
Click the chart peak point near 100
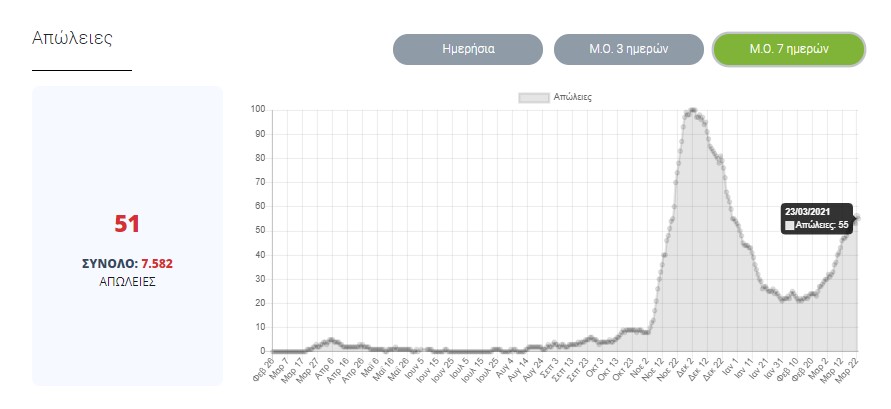[691, 110]
